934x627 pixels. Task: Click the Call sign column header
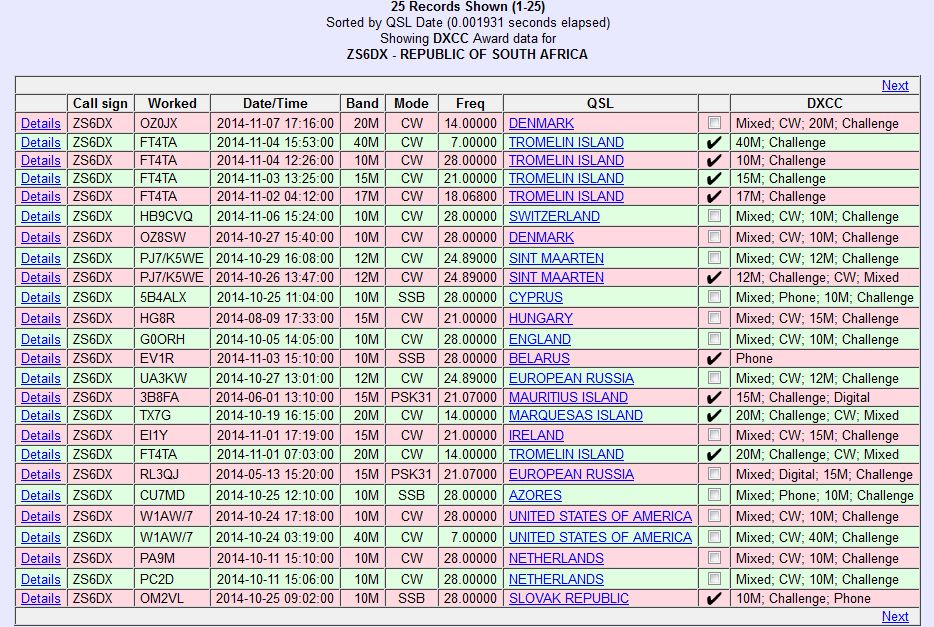coord(100,104)
